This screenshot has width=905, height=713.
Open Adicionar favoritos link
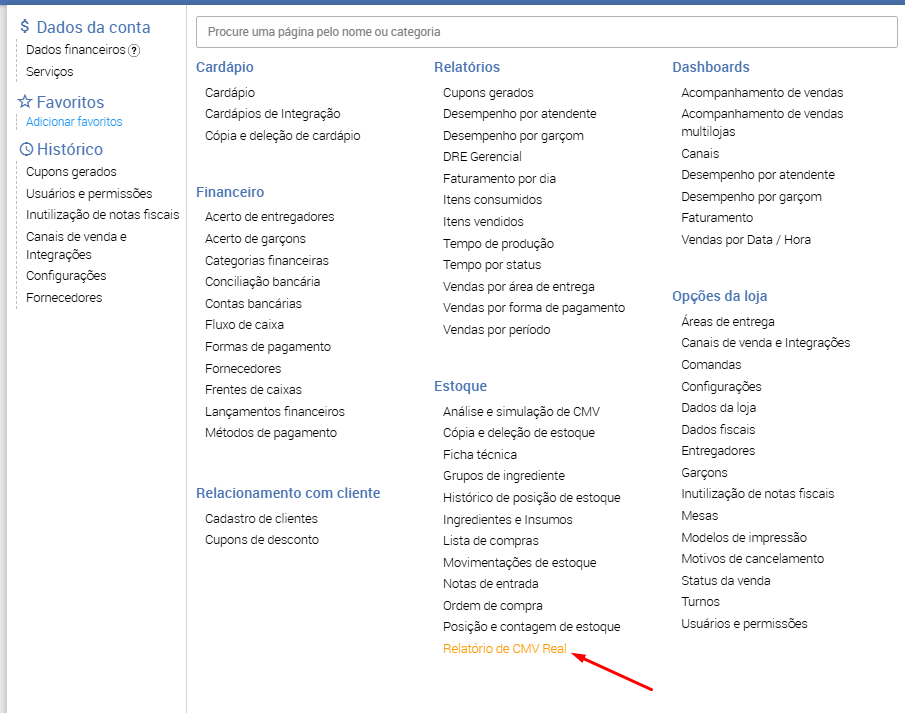coord(74,122)
